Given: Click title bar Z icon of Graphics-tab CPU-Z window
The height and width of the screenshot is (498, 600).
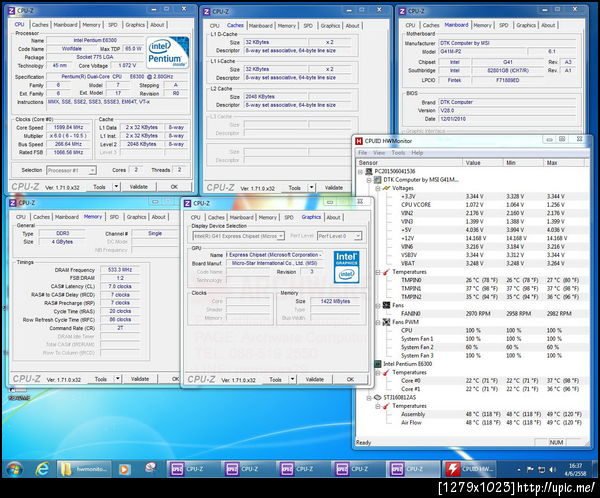Looking at the screenshot, I should pos(187,203).
